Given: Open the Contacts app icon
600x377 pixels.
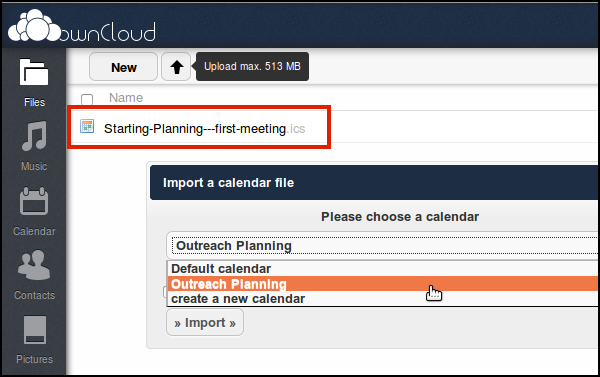Looking at the screenshot, I should tap(34, 265).
